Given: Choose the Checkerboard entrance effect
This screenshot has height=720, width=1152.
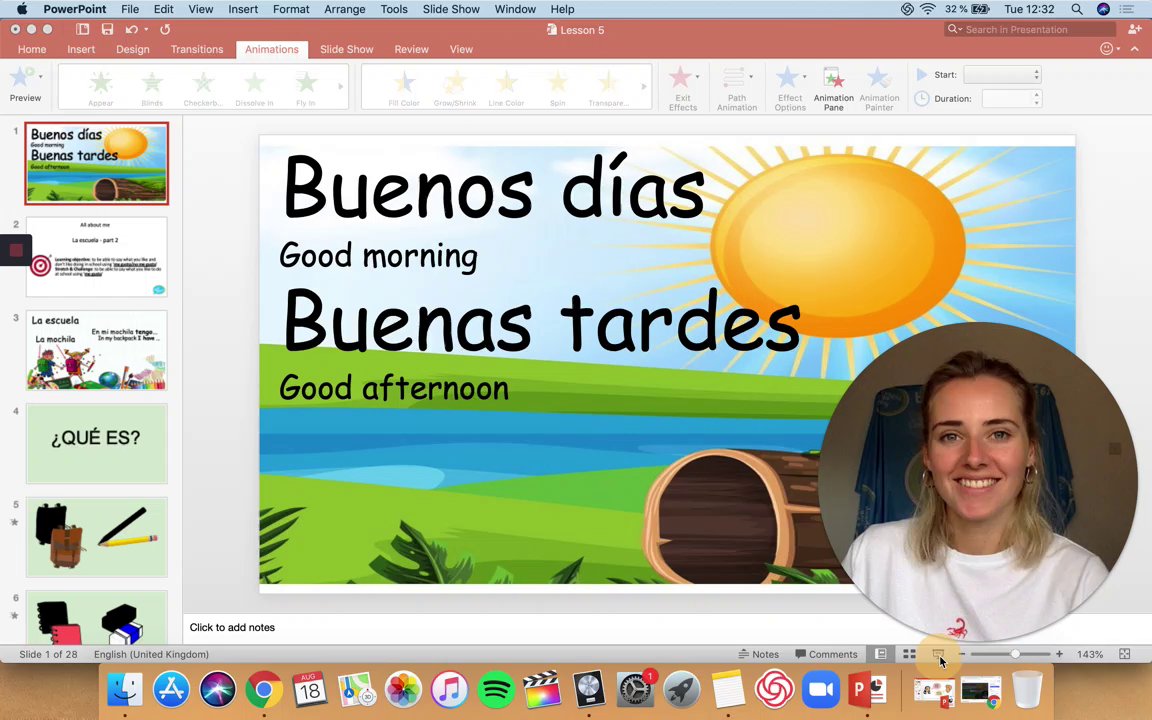Looking at the screenshot, I should (x=203, y=87).
